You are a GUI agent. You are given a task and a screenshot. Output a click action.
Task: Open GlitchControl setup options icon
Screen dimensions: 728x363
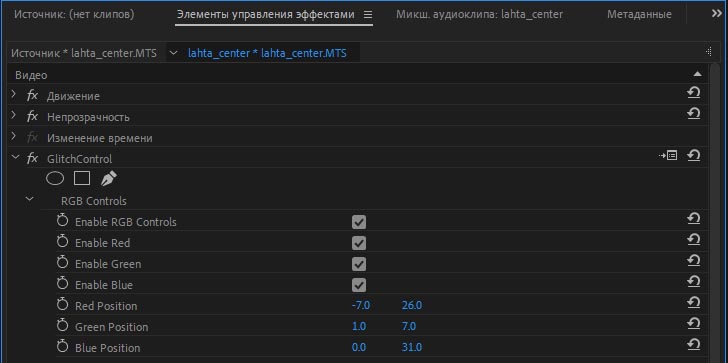tap(668, 156)
